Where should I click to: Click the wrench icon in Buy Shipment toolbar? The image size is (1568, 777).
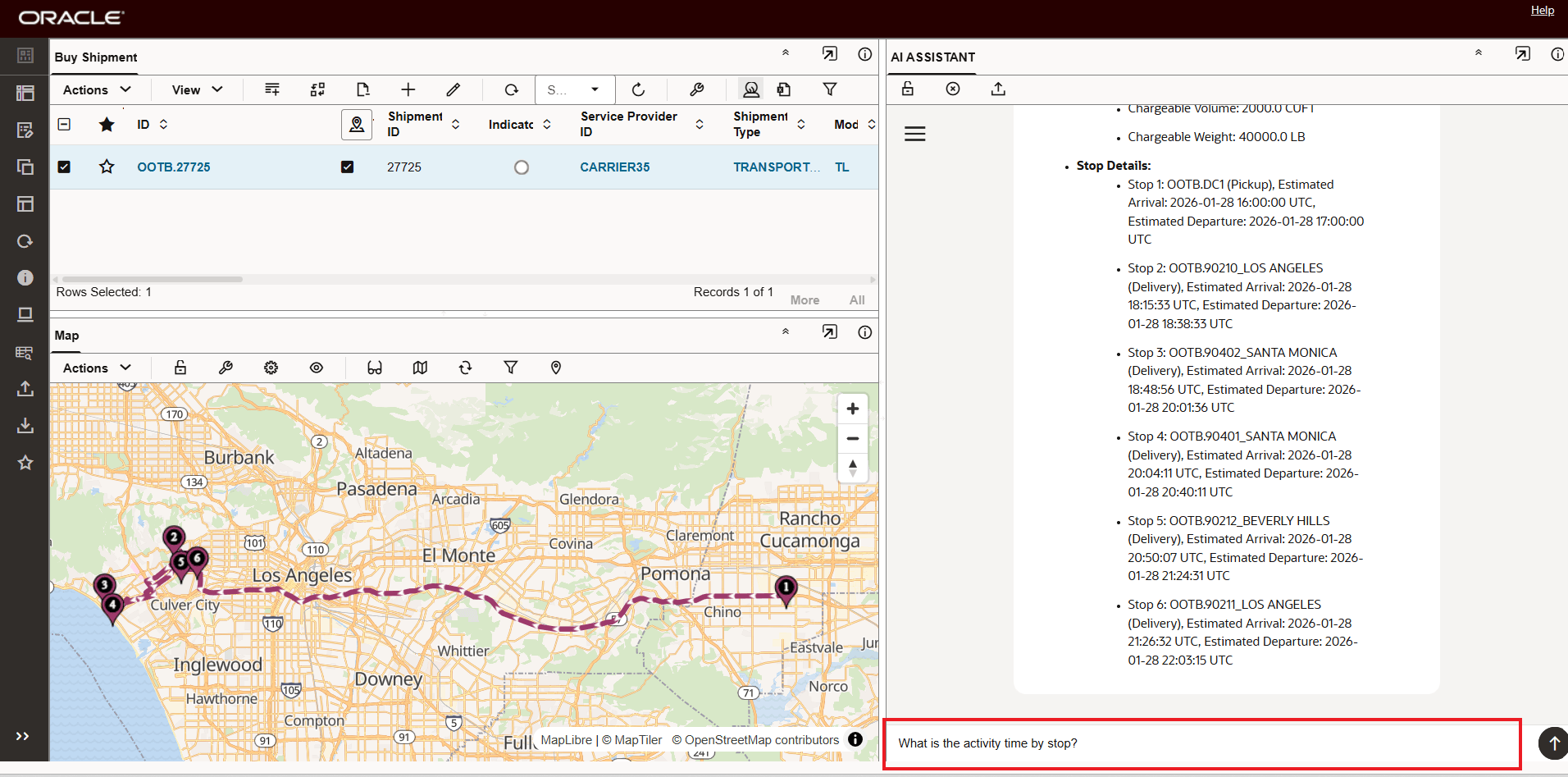coord(696,89)
